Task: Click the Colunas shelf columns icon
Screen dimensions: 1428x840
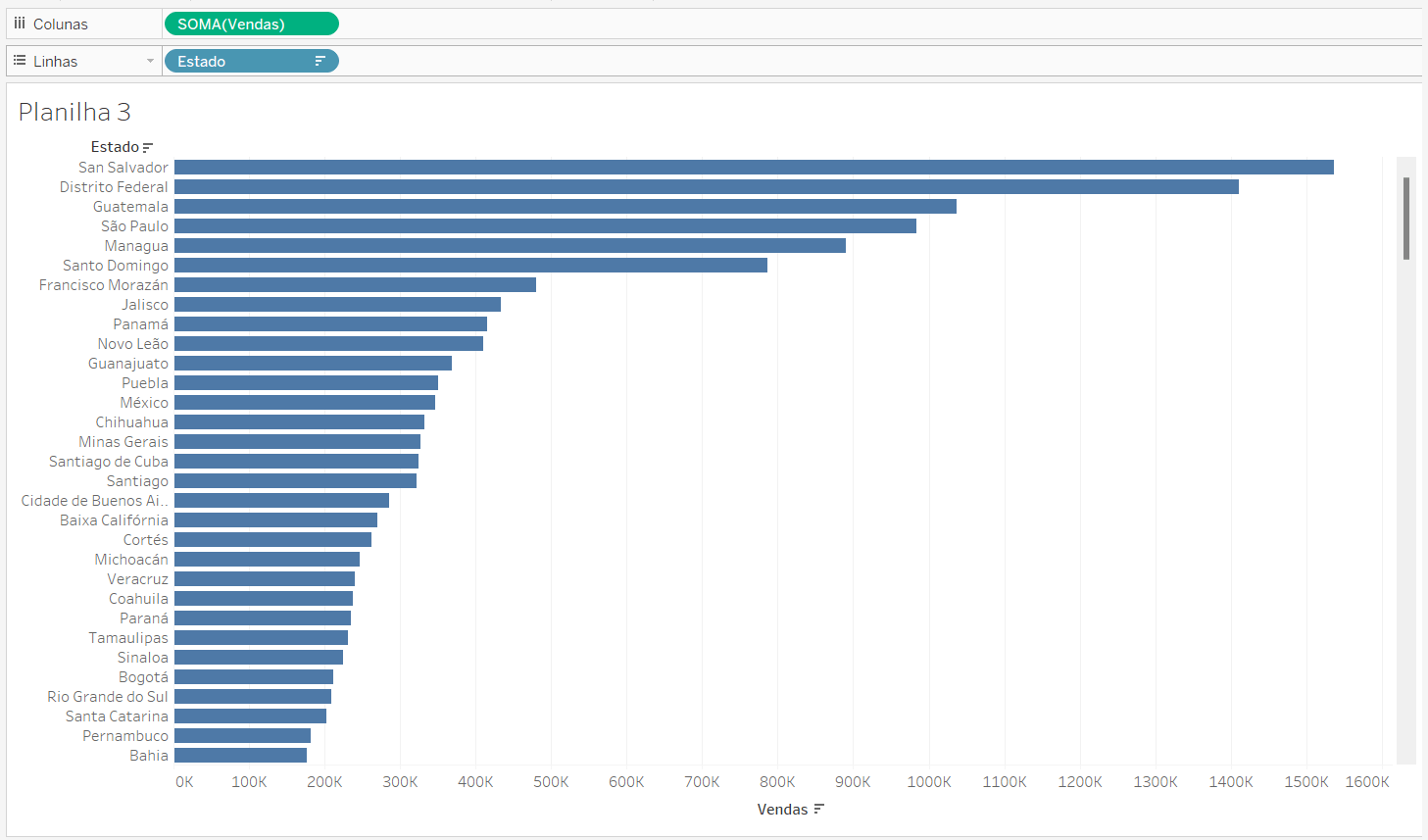Action: [20, 24]
